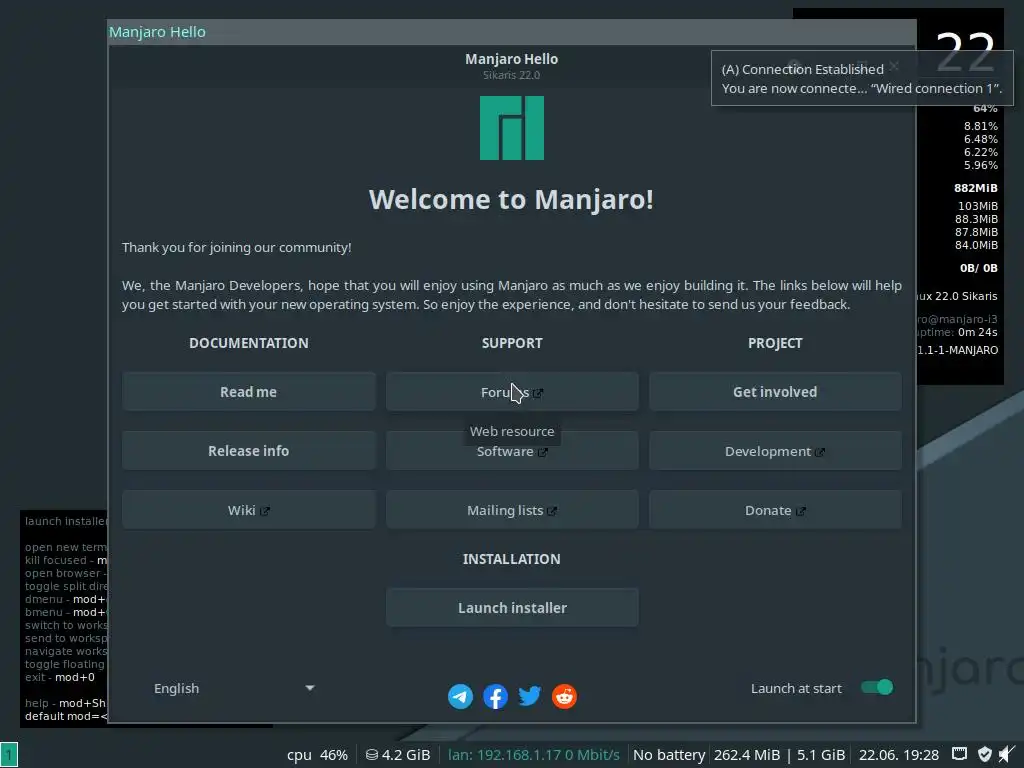
Task: Click the disk icon beside 4.2 GiB
Action: 372,755
